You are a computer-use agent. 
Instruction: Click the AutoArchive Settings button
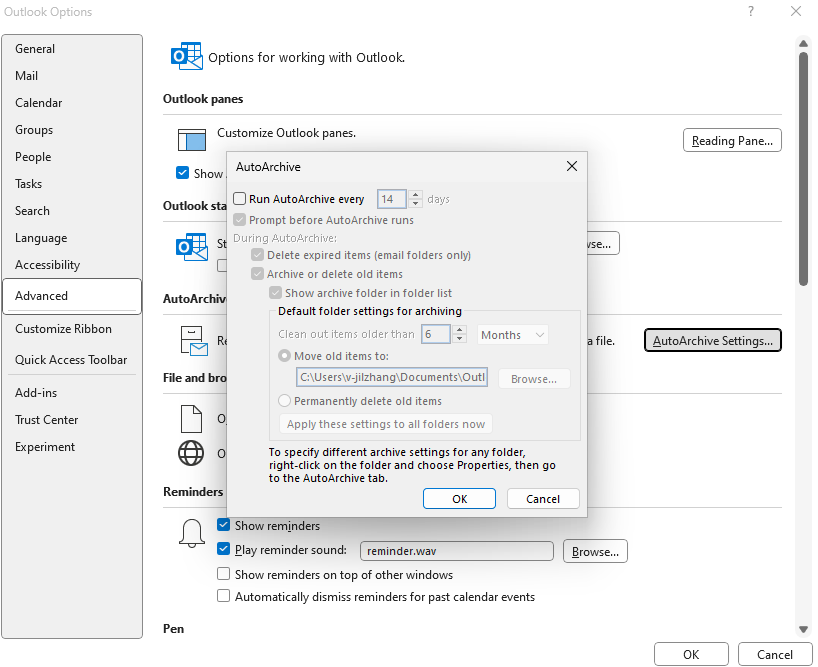click(x=713, y=341)
